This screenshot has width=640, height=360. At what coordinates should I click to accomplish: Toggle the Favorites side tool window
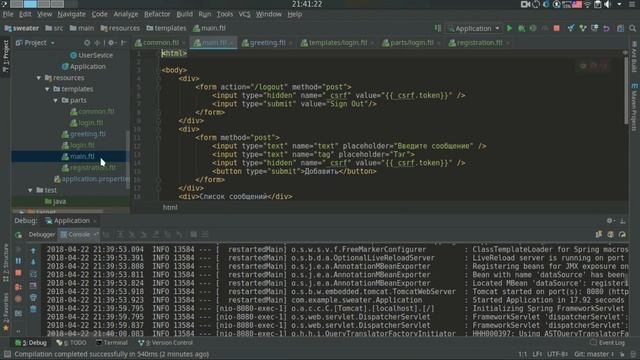[x=5, y=312]
